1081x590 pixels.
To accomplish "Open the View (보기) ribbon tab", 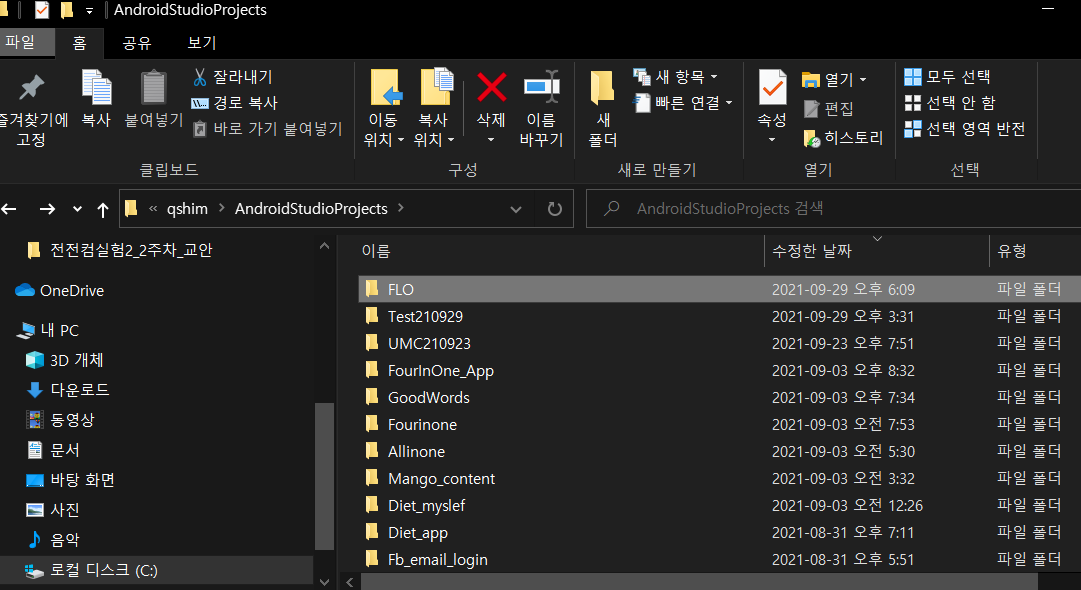I will pyautogui.click(x=202, y=43).
